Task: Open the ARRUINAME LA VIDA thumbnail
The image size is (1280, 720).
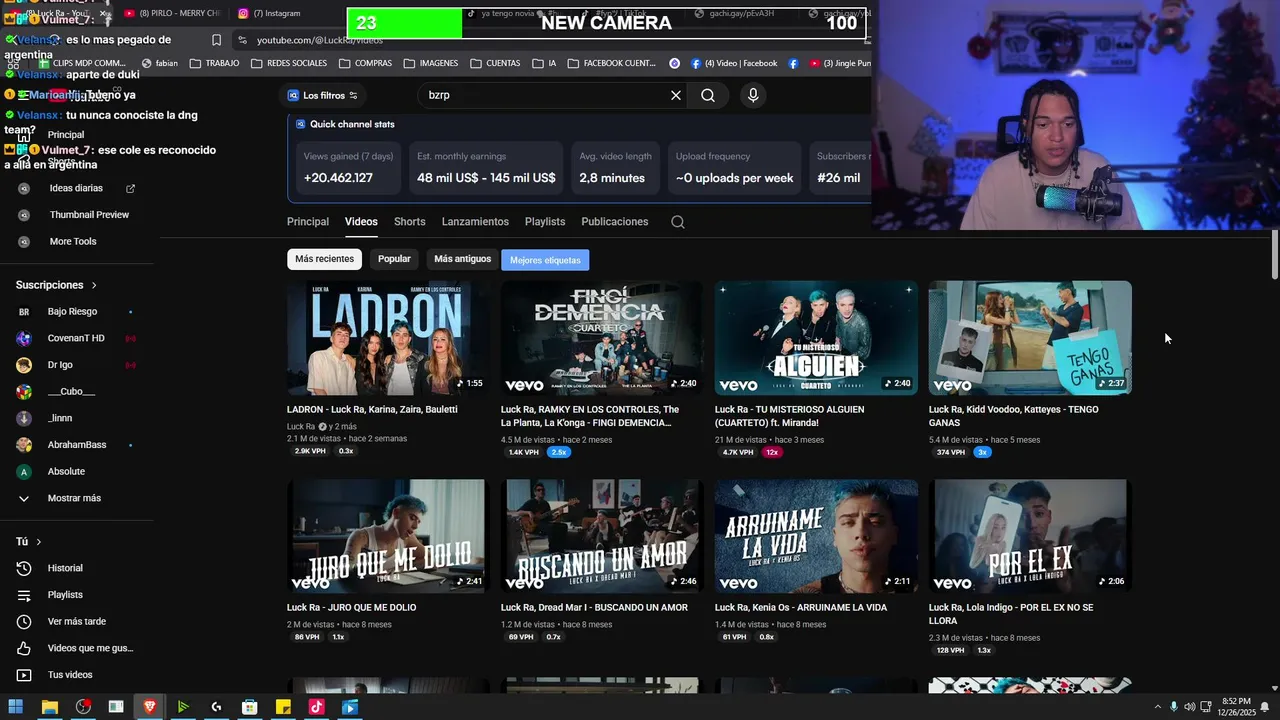Action: point(816,536)
